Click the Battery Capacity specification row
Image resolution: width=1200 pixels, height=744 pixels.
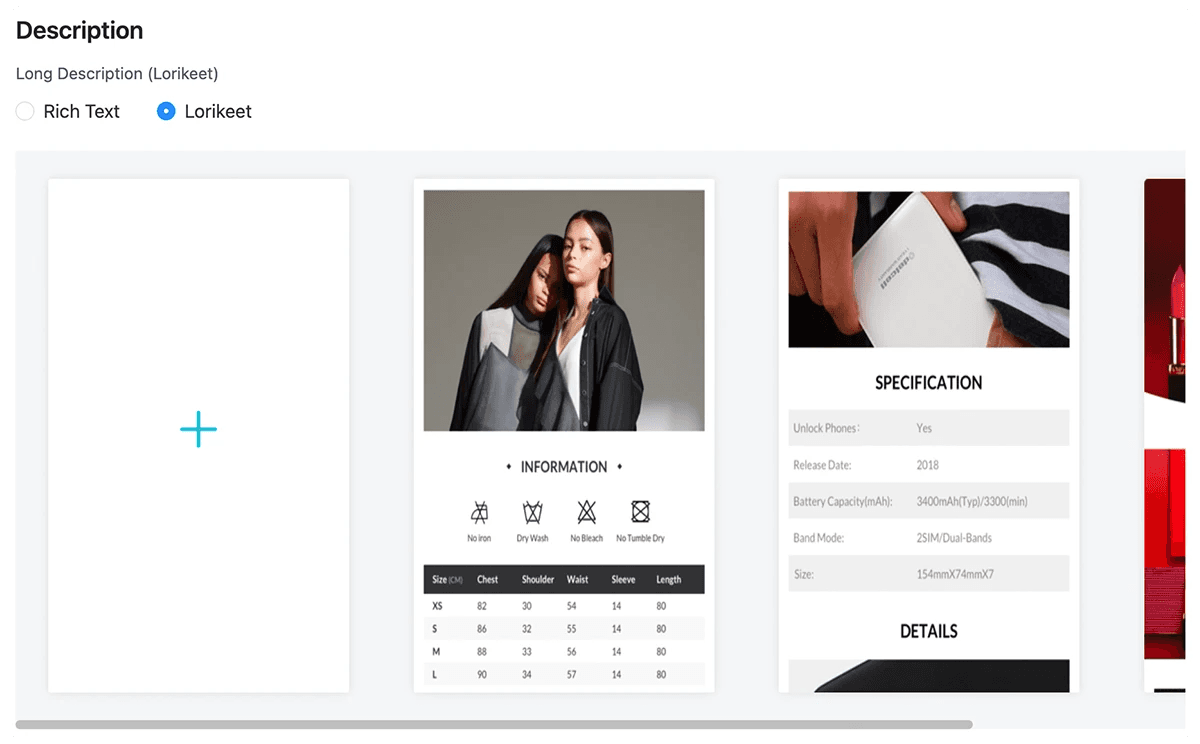[929, 501]
